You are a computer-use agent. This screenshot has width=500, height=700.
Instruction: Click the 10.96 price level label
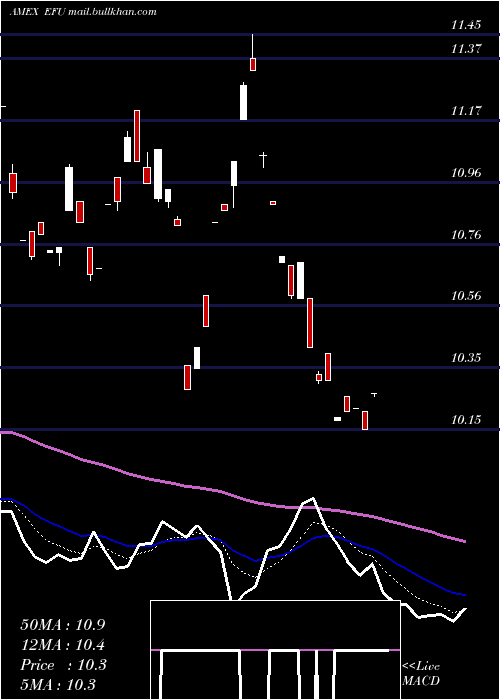(466, 173)
